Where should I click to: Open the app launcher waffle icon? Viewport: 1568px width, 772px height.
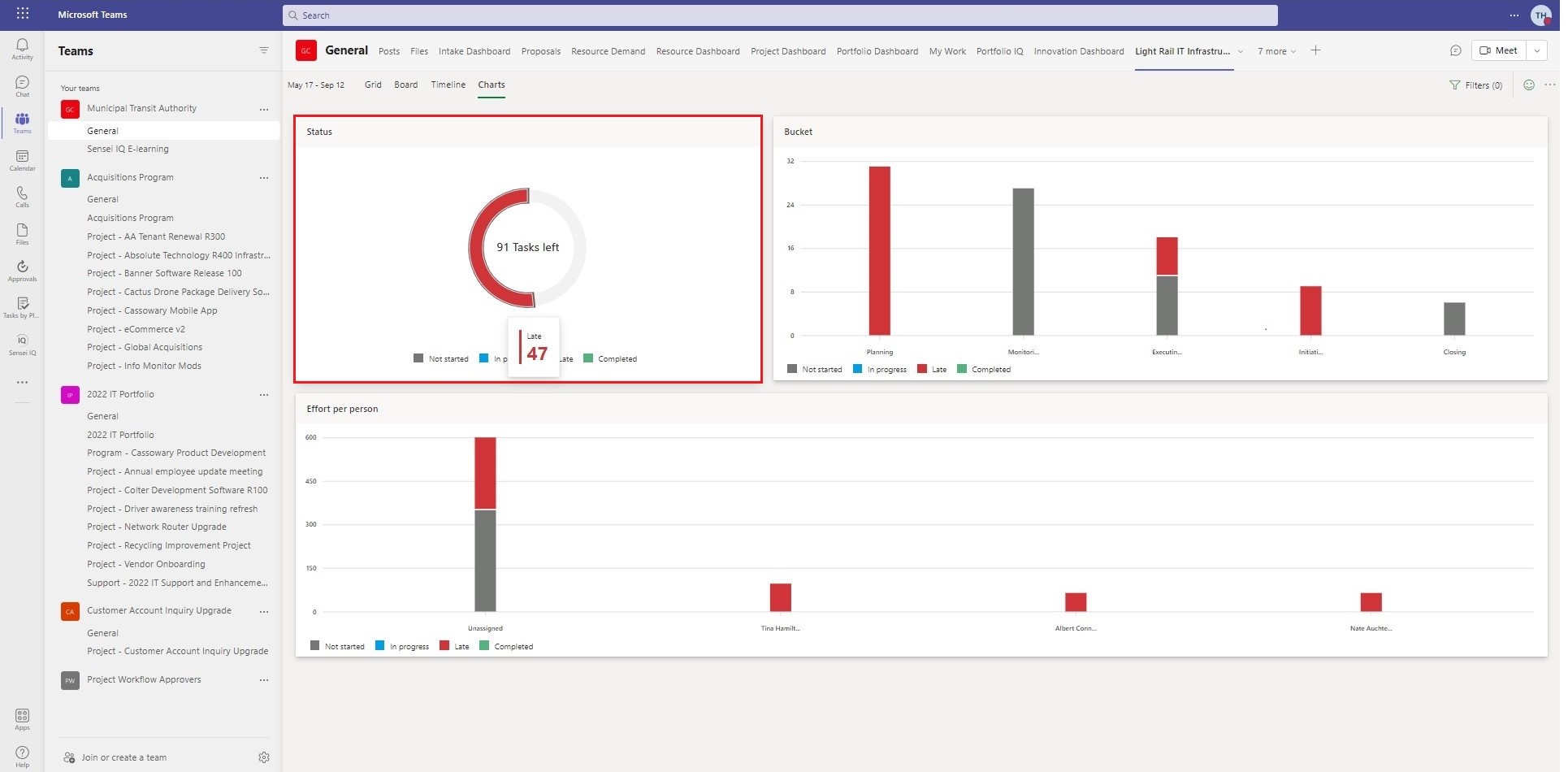[23, 14]
